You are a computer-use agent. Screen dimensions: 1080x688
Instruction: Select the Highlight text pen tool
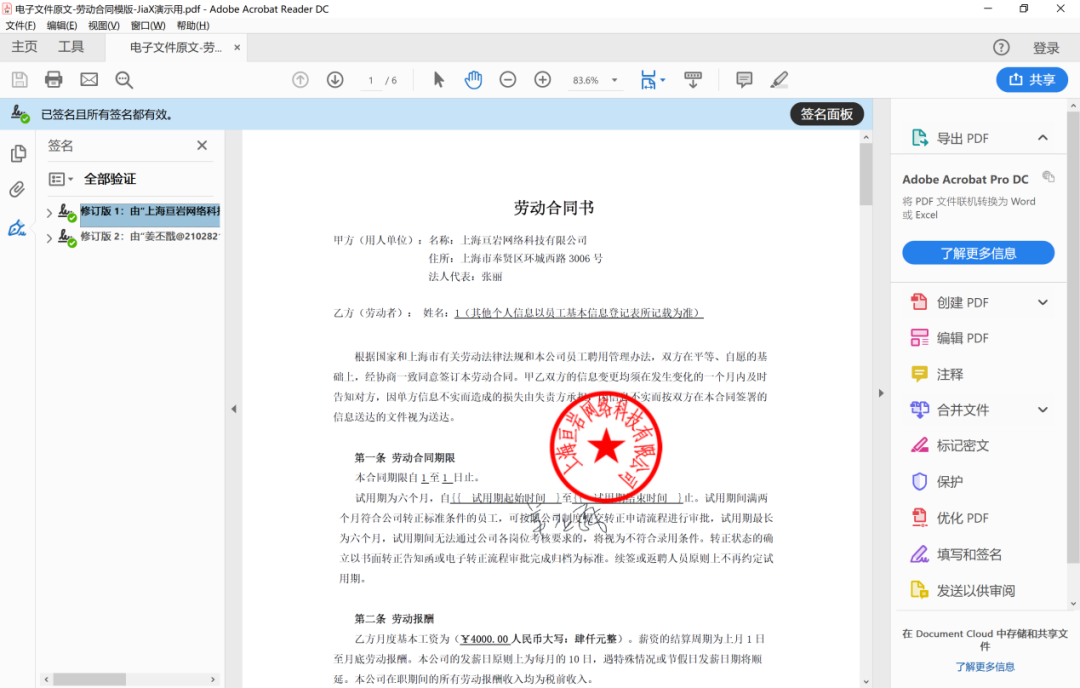(779, 80)
